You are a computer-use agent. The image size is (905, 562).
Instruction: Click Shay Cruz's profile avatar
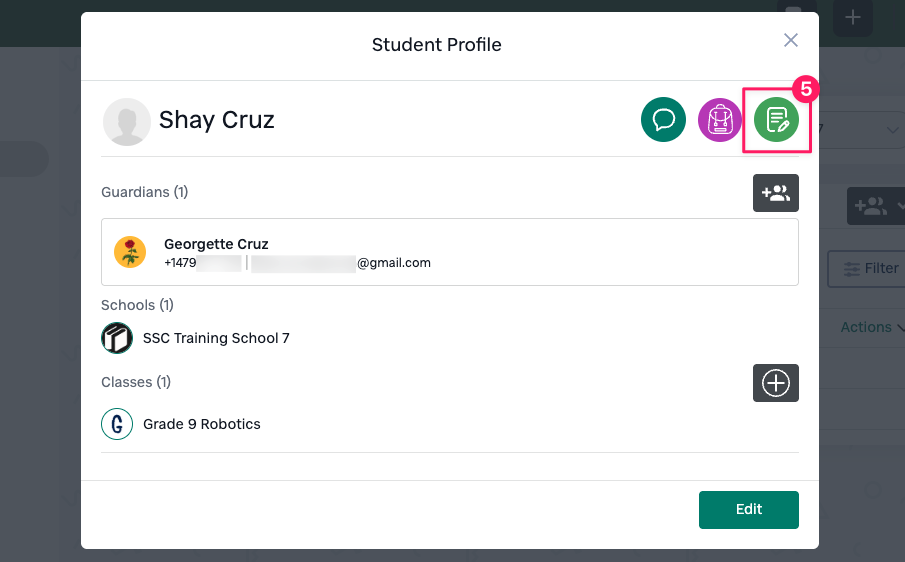(x=126, y=122)
